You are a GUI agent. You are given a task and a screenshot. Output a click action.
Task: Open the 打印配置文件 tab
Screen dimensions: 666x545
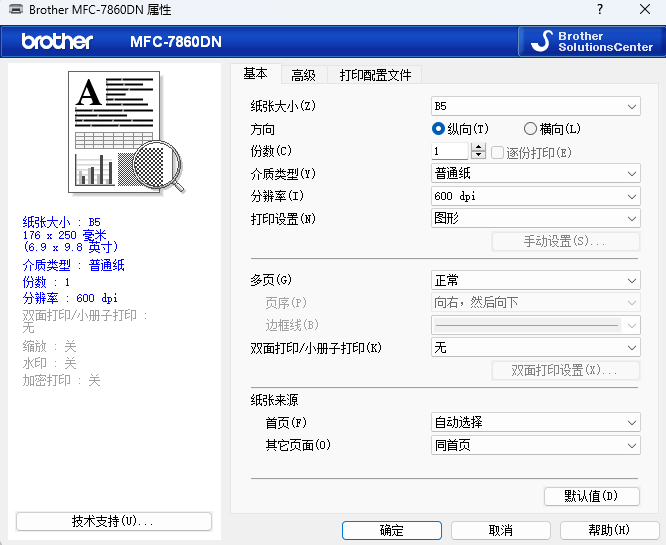tap(375, 75)
